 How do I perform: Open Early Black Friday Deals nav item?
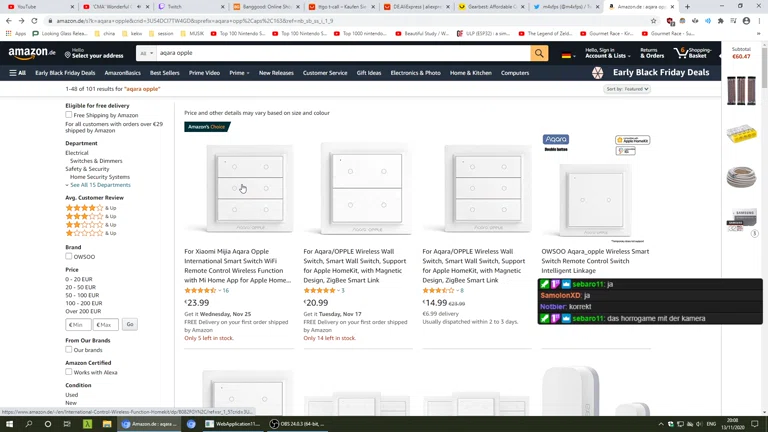(65, 73)
